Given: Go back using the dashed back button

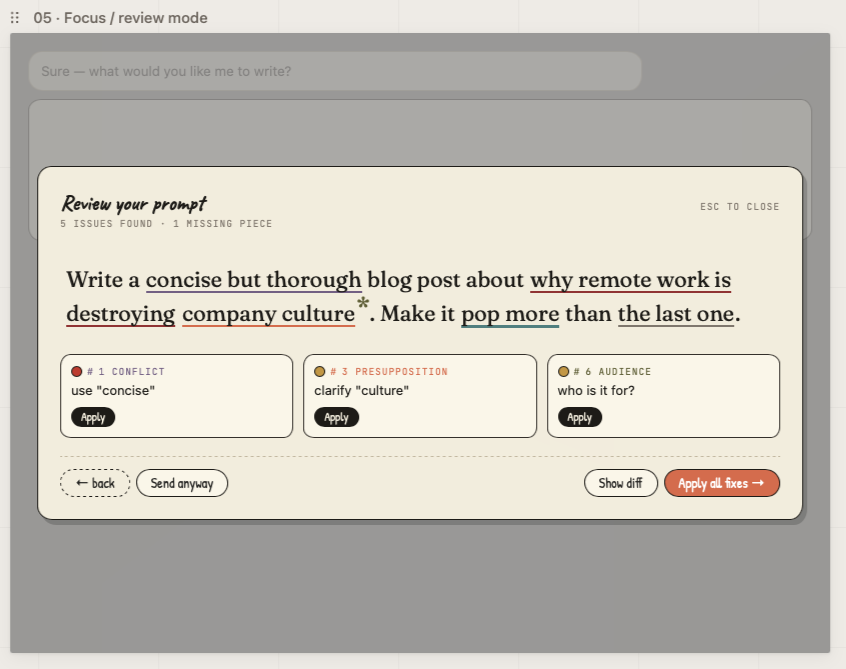Looking at the screenshot, I should click(95, 483).
